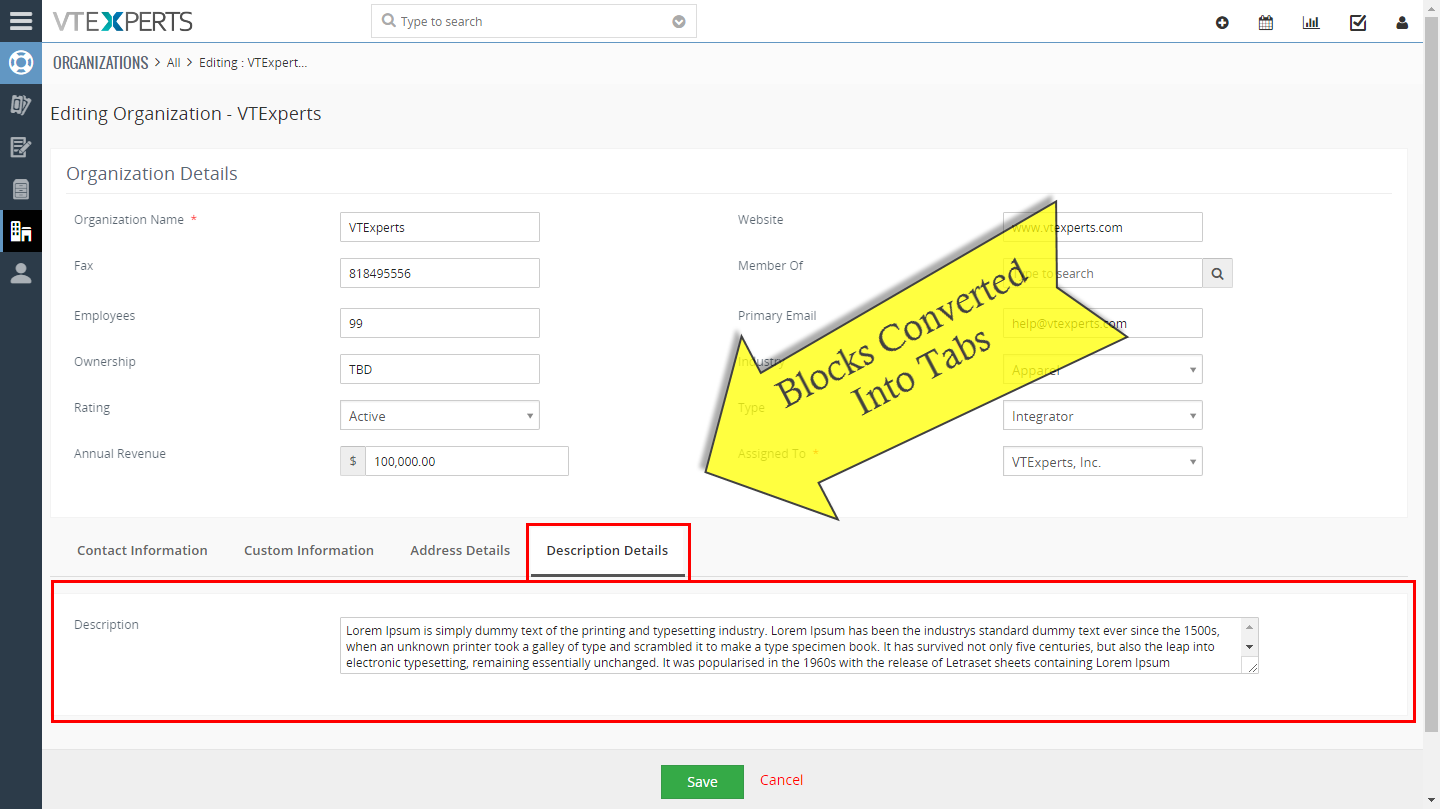Click the Primary Email input field

point(1102,323)
